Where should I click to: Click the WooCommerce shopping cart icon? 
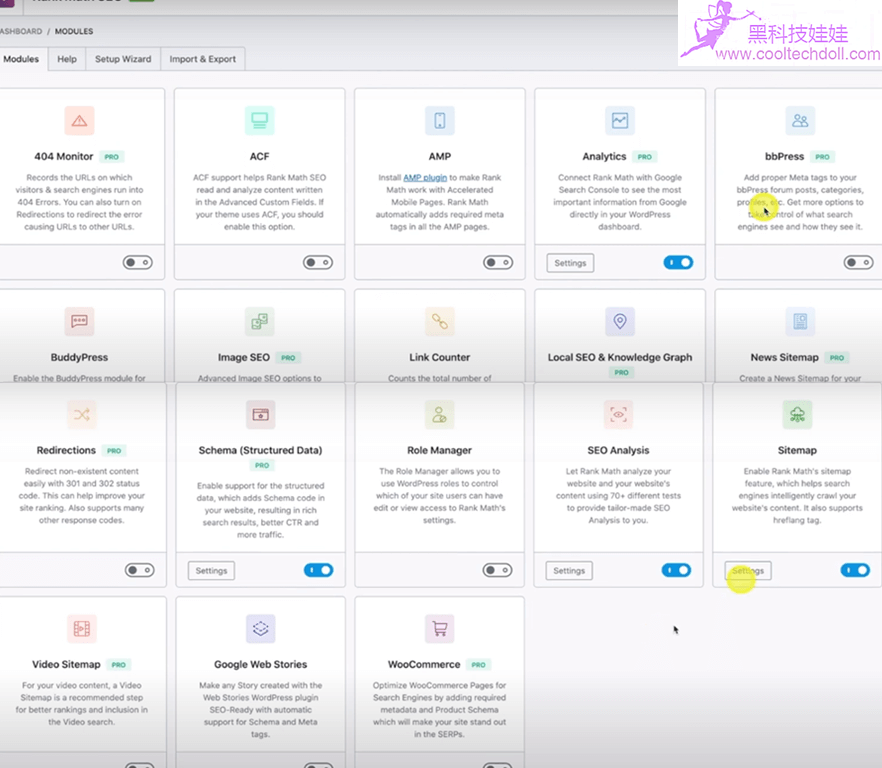click(439, 628)
